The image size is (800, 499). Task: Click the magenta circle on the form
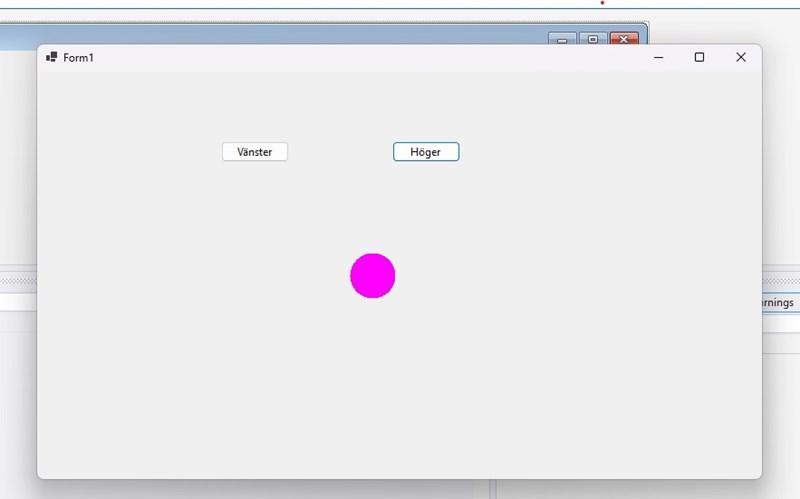tap(372, 276)
